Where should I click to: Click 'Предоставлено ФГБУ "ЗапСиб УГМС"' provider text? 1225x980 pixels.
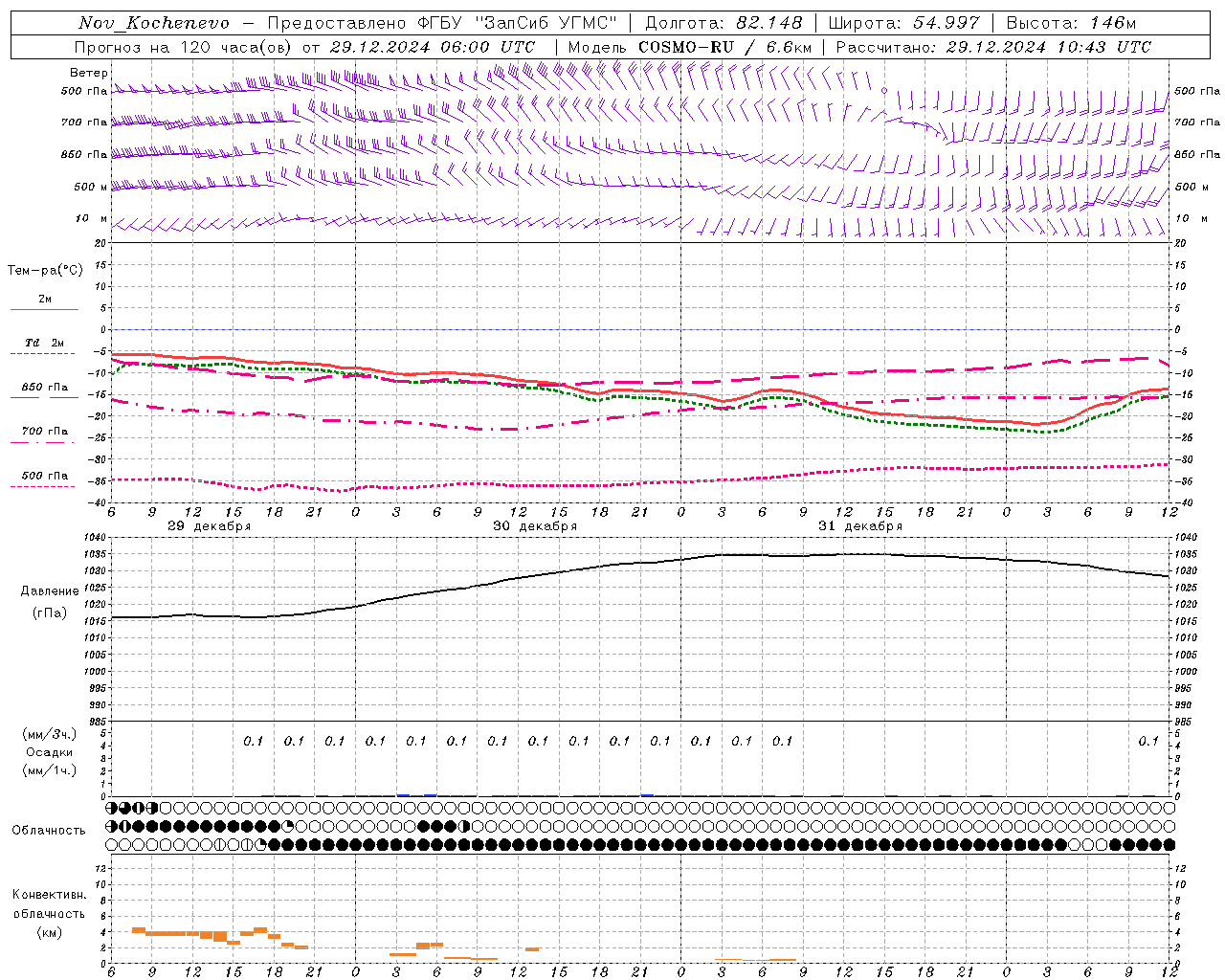pyautogui.click(x=442, y=23)
